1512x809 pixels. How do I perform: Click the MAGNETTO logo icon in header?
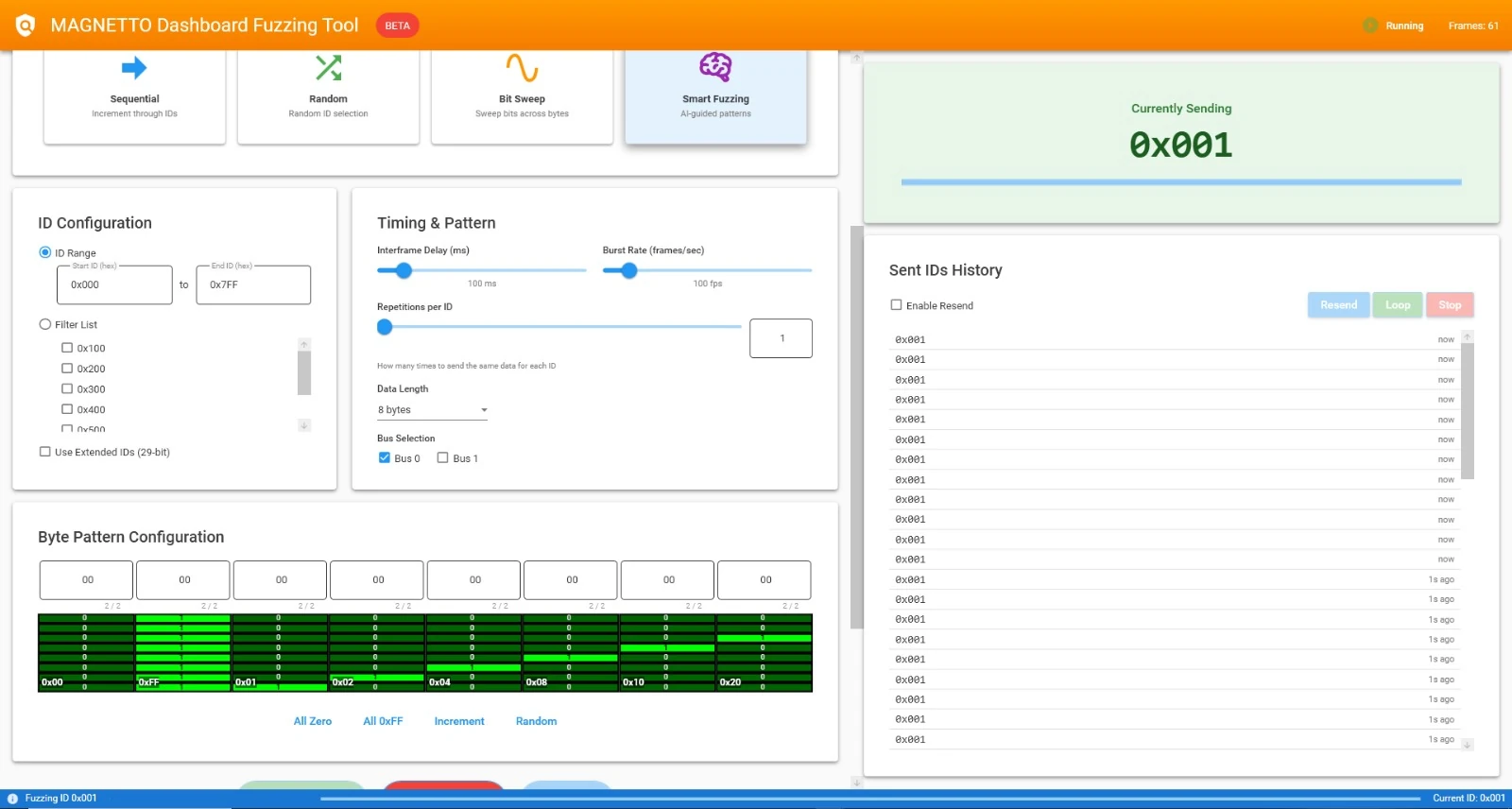(26, 26)
